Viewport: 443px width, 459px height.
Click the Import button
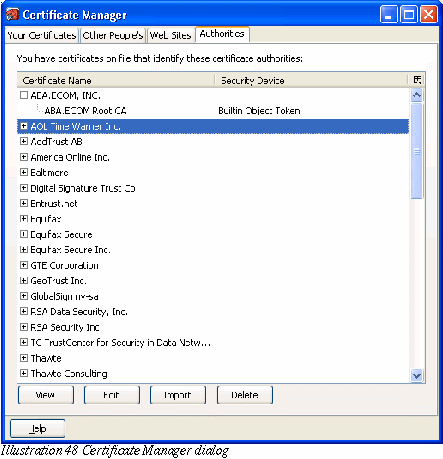pyautogui.click(x=178, y=395)
